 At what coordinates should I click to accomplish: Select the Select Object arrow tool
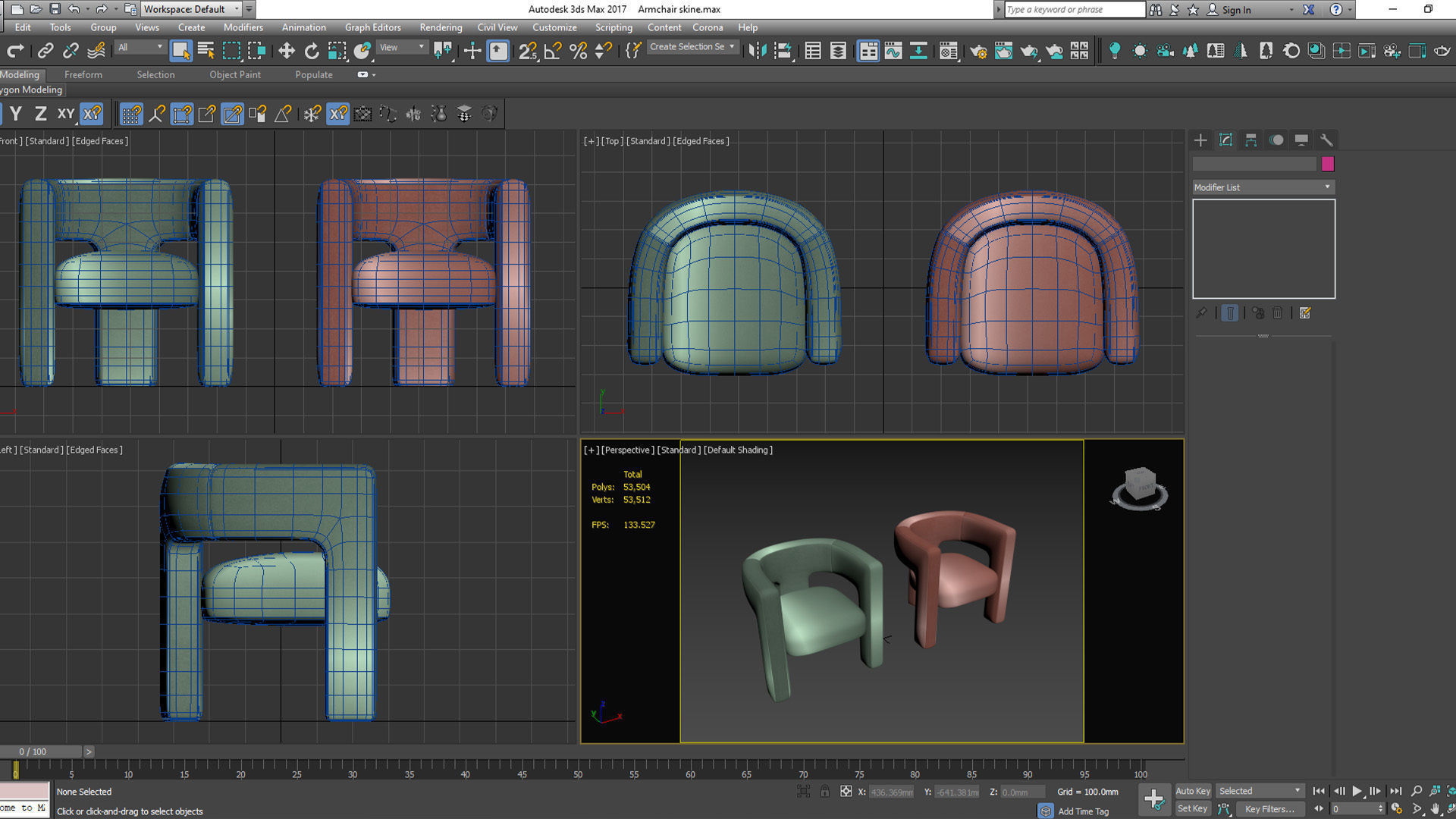pos(180,51)
